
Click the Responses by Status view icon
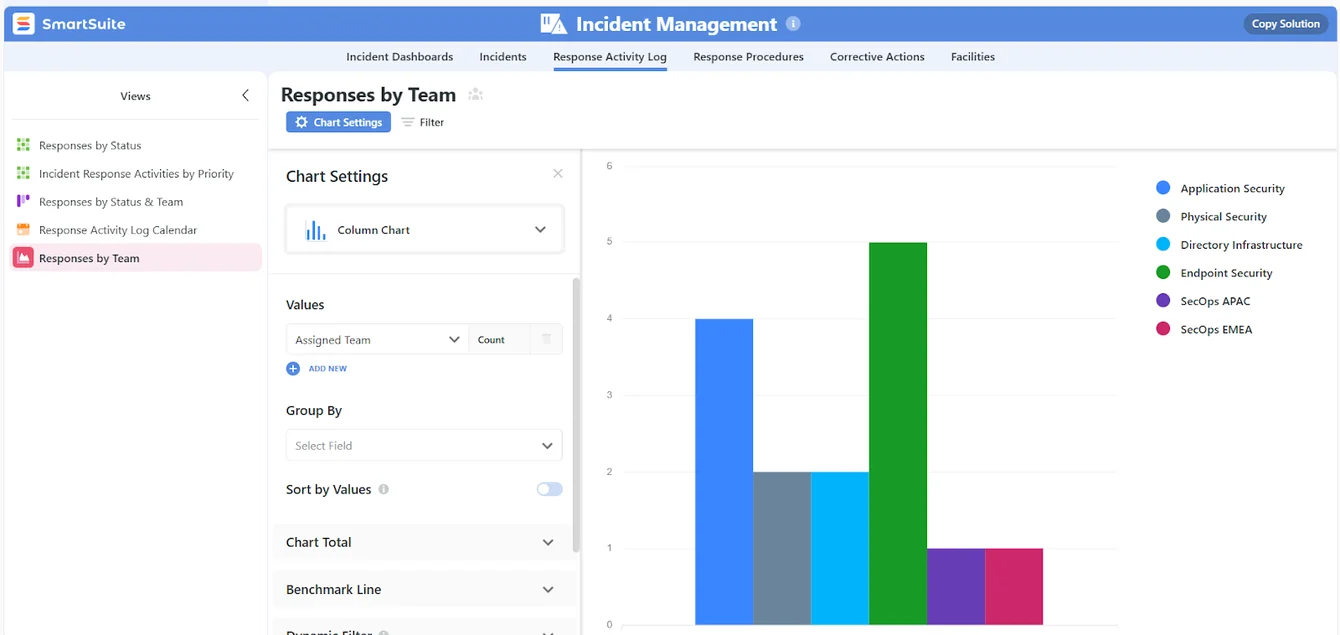pos(23,145)
